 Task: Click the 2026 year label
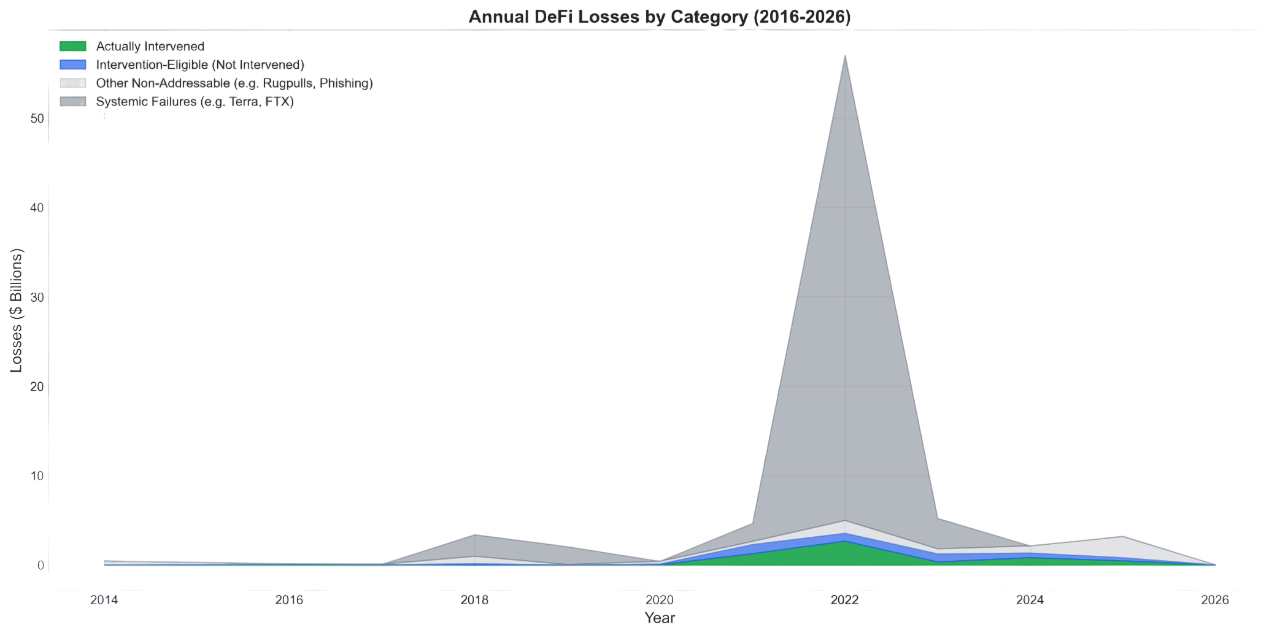[x=1215, y=598]
